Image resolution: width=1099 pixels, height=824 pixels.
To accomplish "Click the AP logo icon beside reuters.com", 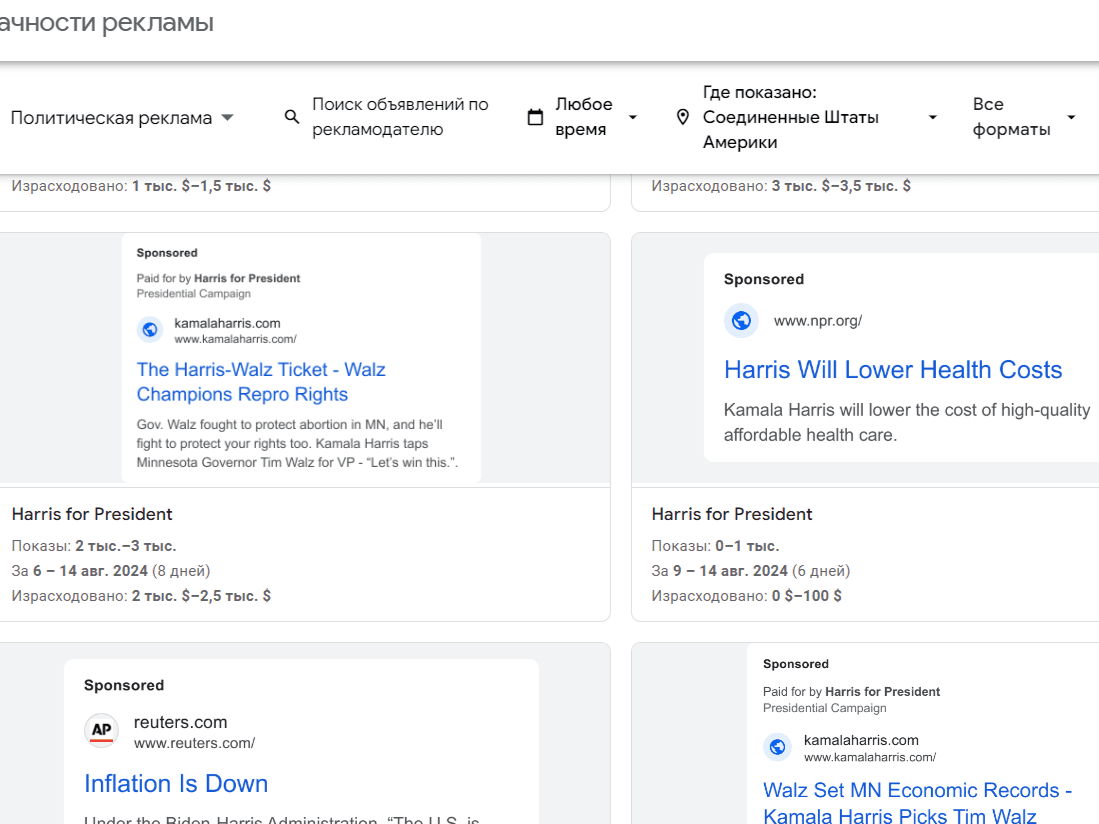I will click(102, 730).
